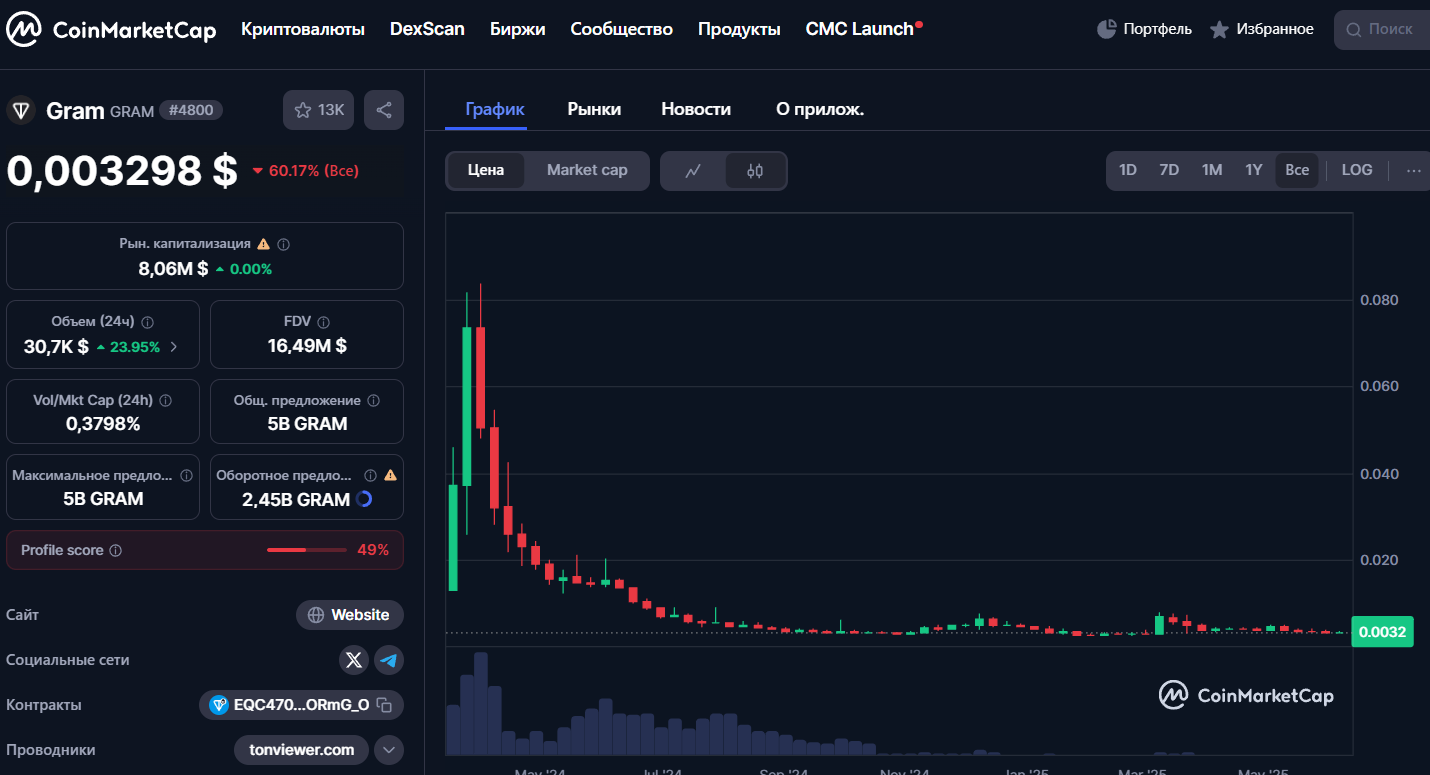Viewport: 1430px width, 775px height.
Task: Click the search magnifier icon
Action: coord(1354,30)
